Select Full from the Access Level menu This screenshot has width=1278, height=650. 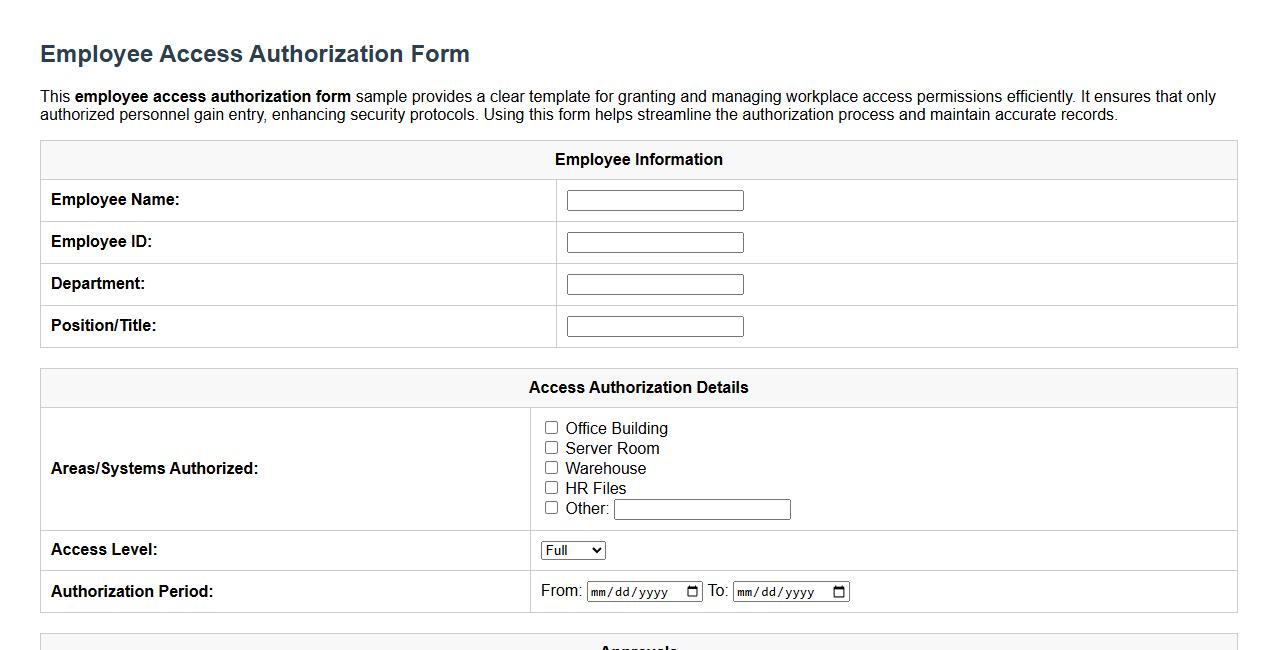572,549
